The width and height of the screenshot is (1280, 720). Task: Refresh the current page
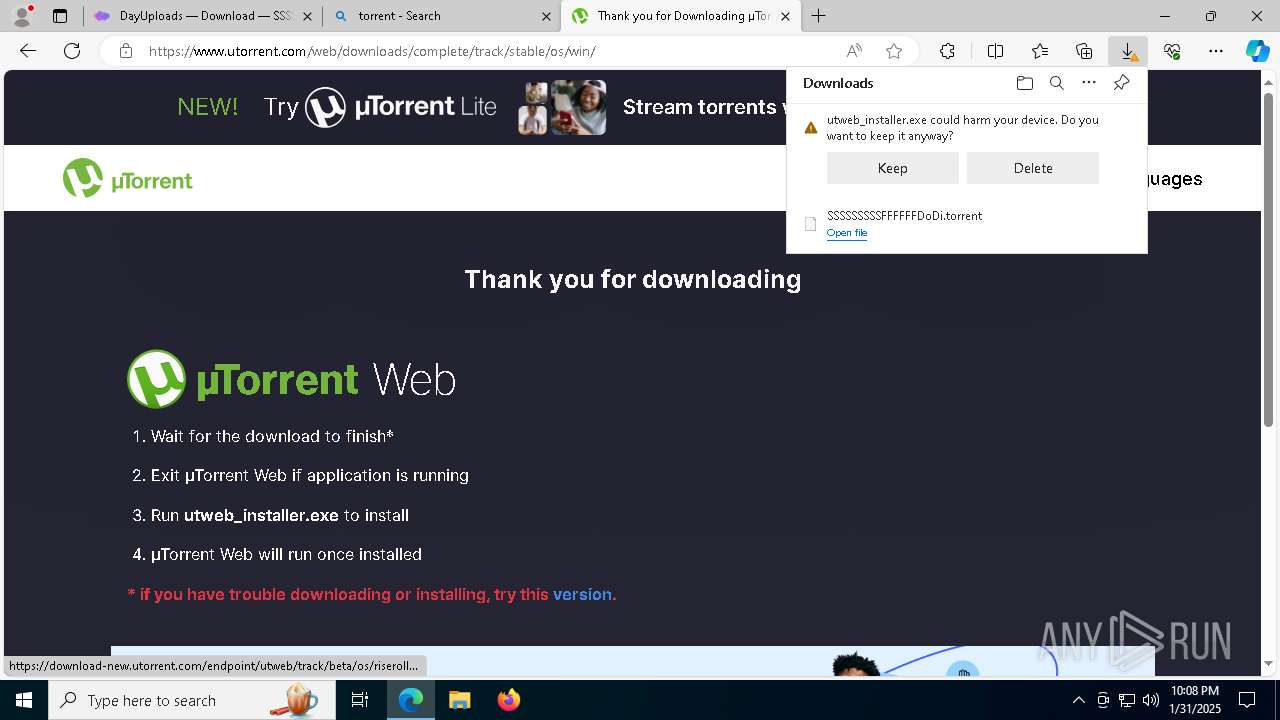click(72, 51)
